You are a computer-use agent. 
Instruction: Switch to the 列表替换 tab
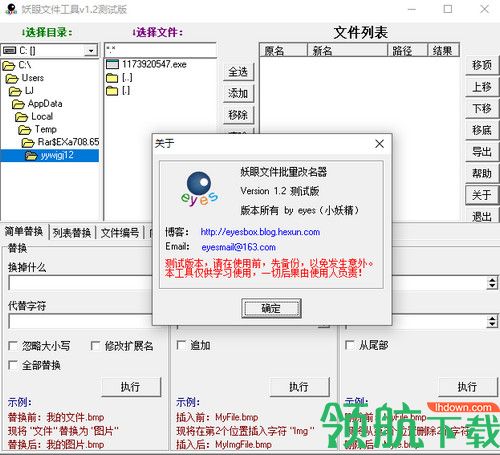(72, 232)
